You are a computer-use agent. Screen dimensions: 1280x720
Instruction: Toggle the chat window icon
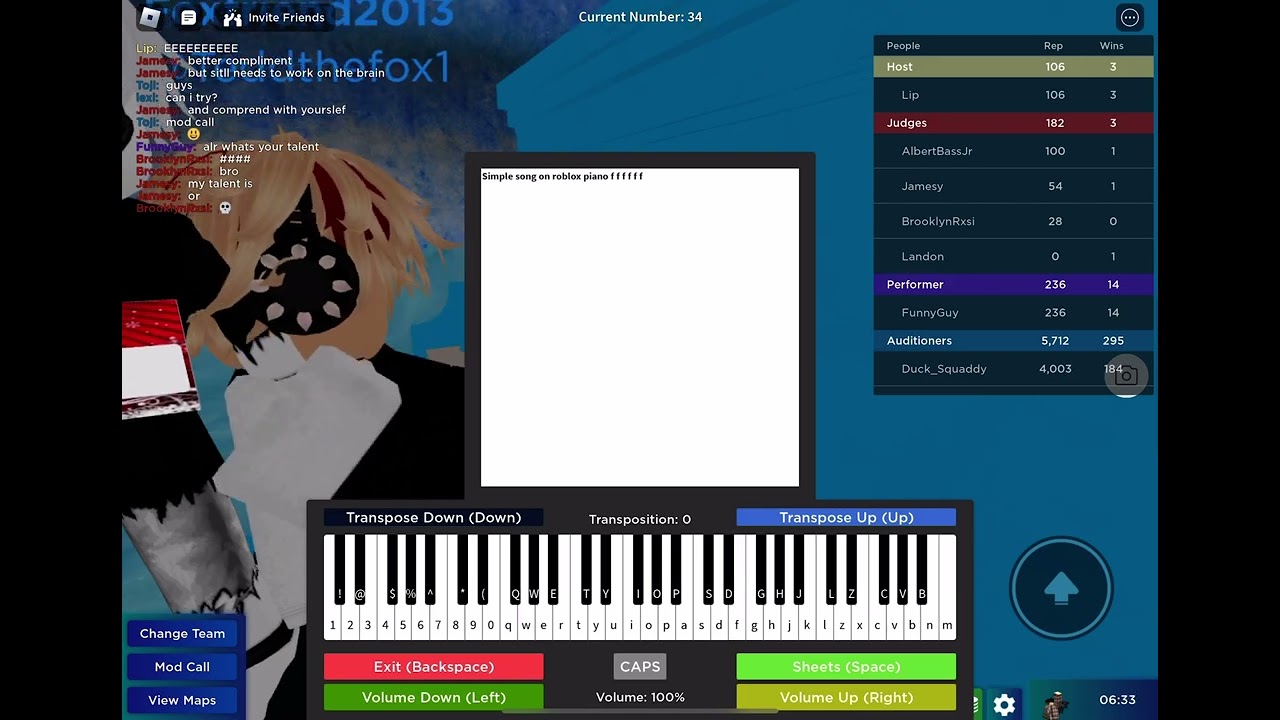[x=188, y=17]
